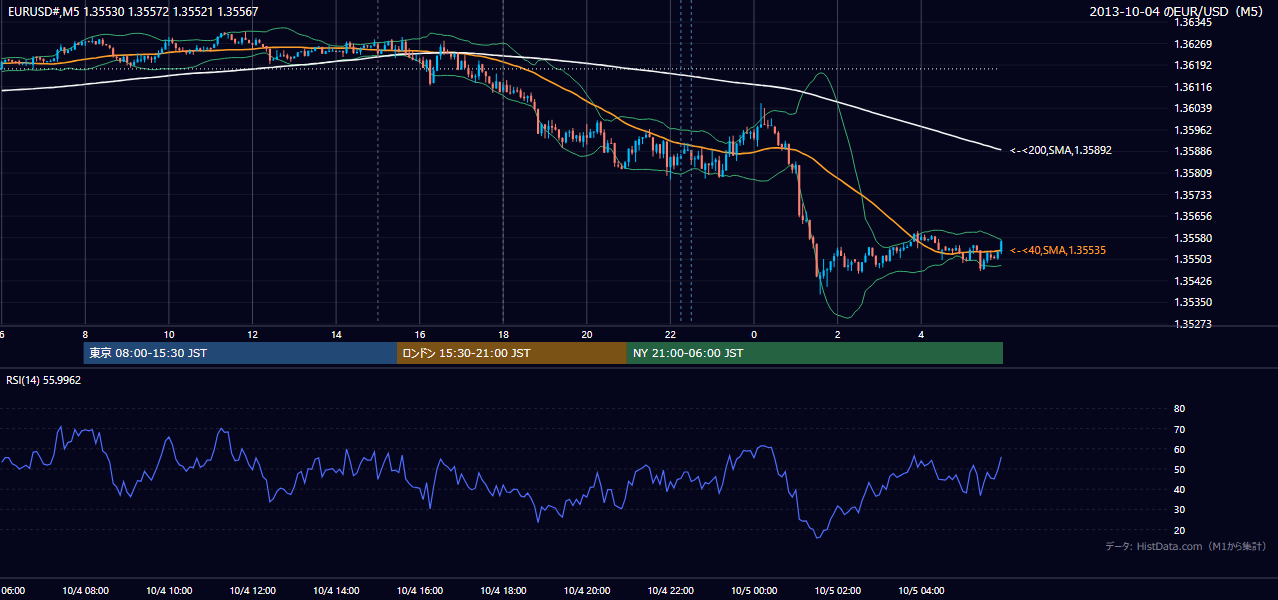Click hour tick 16 below price chart
The width and height of the screenshot is (1278, 600).
pos(419,334)
